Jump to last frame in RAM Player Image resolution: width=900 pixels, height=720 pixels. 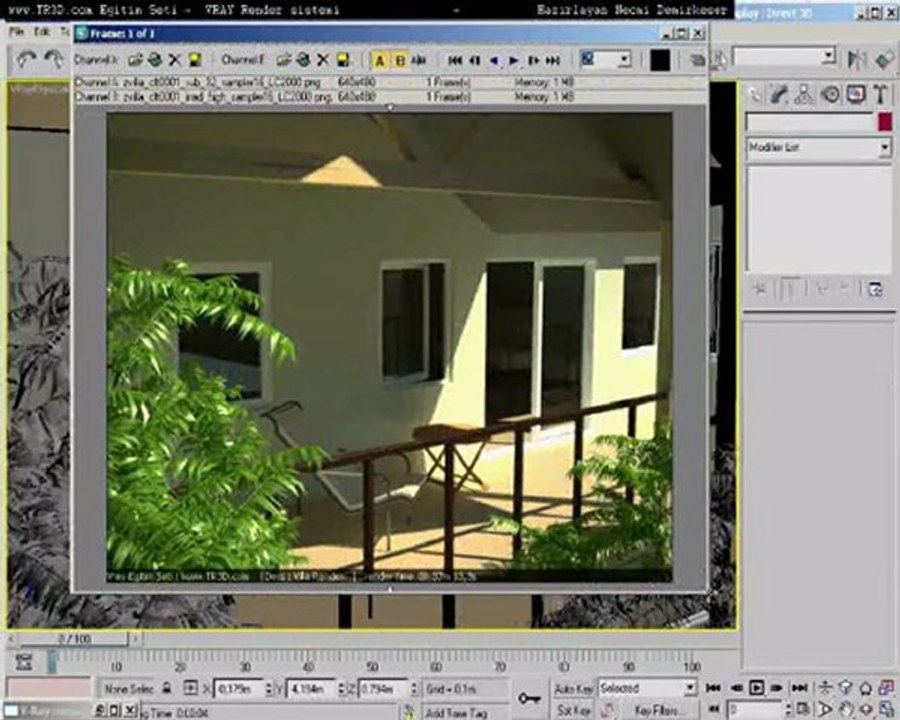[x=553, y=60]
